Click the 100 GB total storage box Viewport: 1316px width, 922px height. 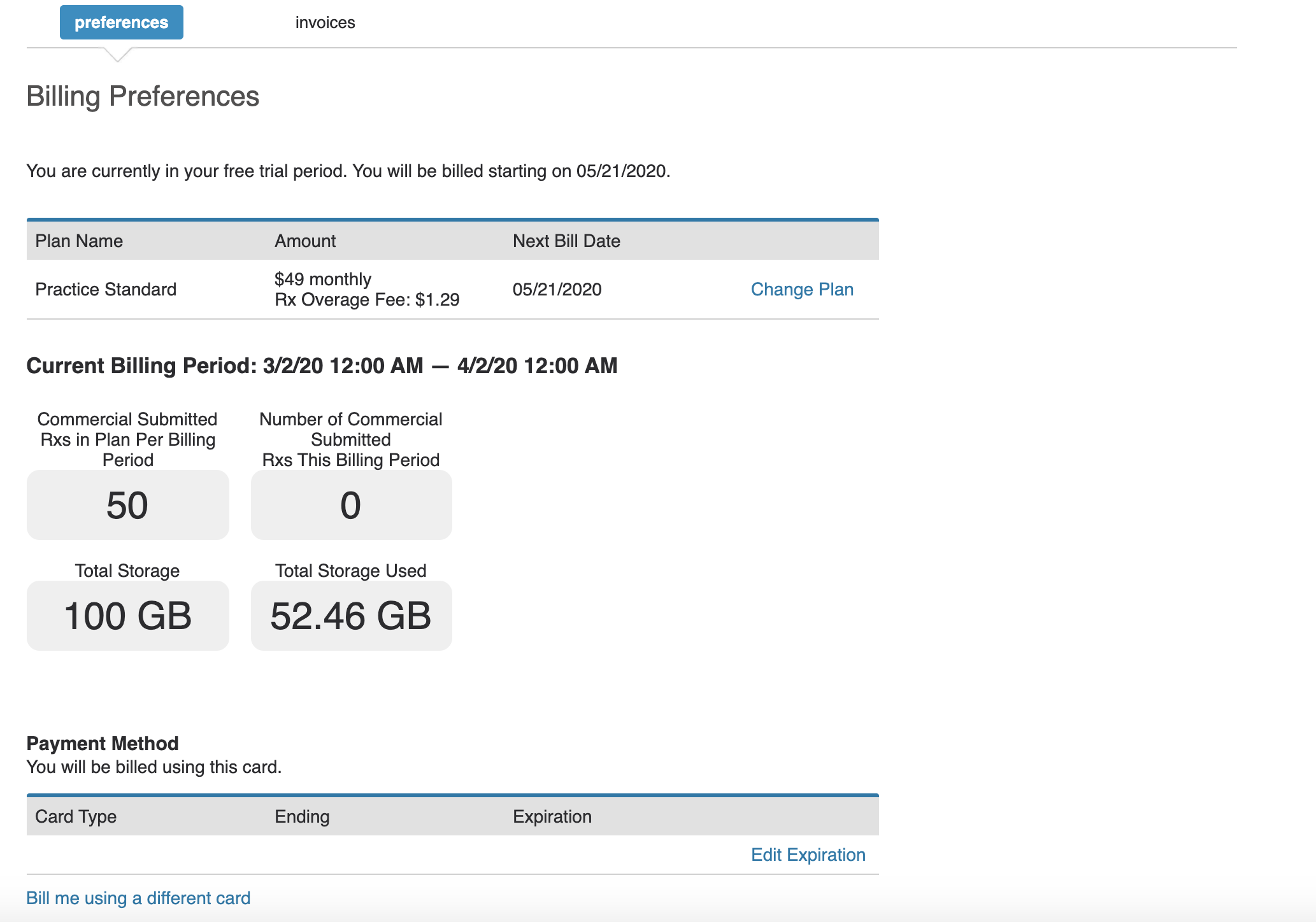(x=127, y=616)
